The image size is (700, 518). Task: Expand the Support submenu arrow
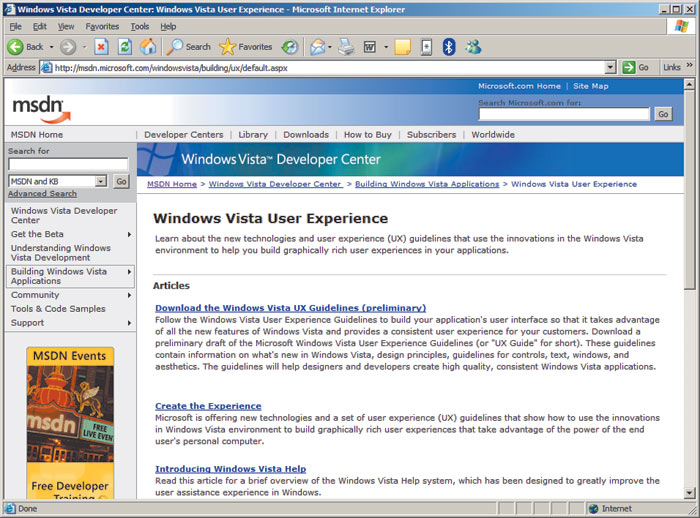(x=129, y=323)
